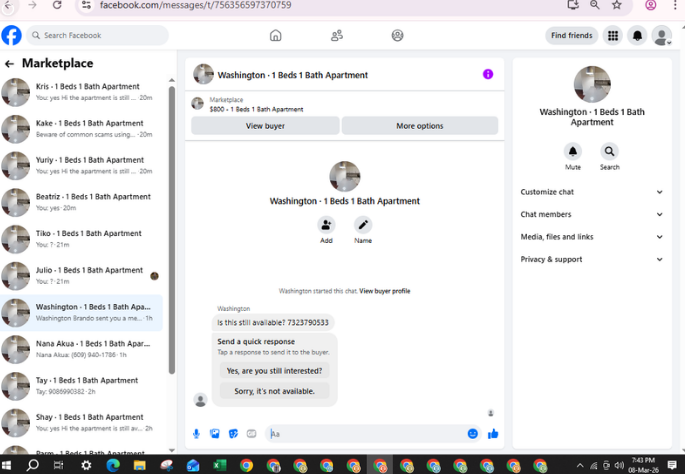Attach a photo file icon
This screenshot has width=685, height=474.
(x=214, y=433)
